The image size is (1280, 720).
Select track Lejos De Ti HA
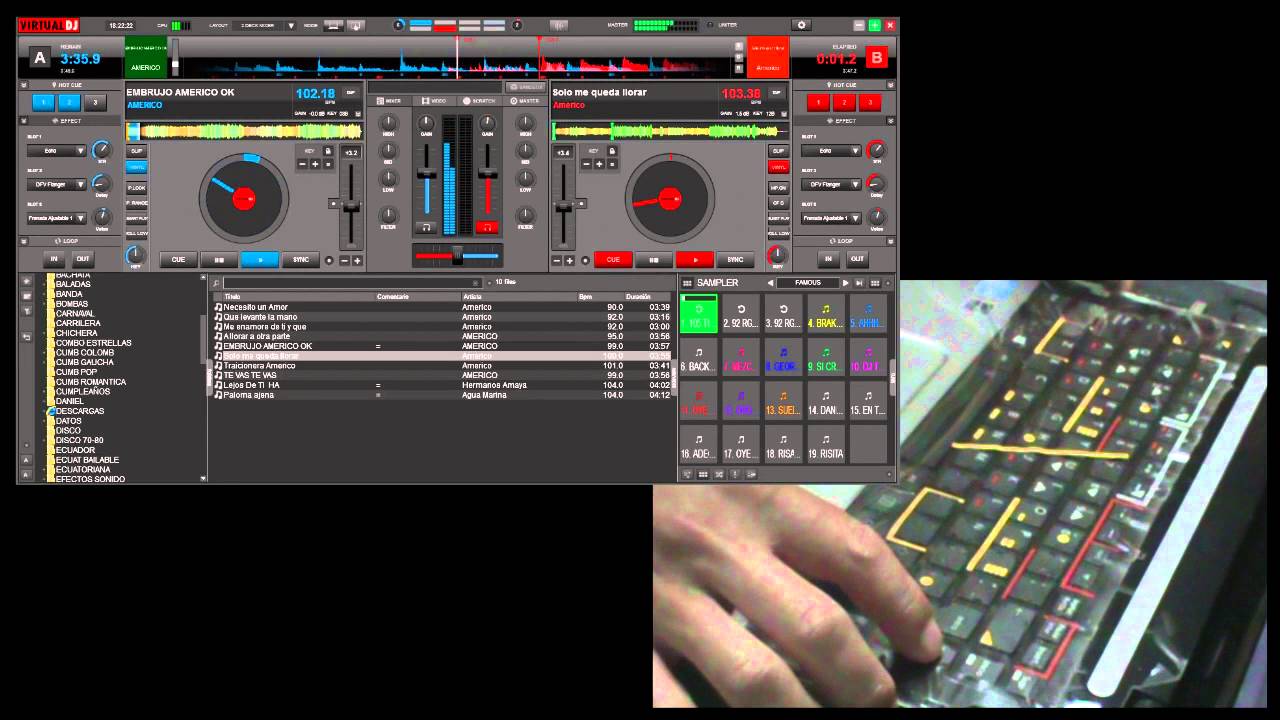pyautogui.click(x=441, y=385)
